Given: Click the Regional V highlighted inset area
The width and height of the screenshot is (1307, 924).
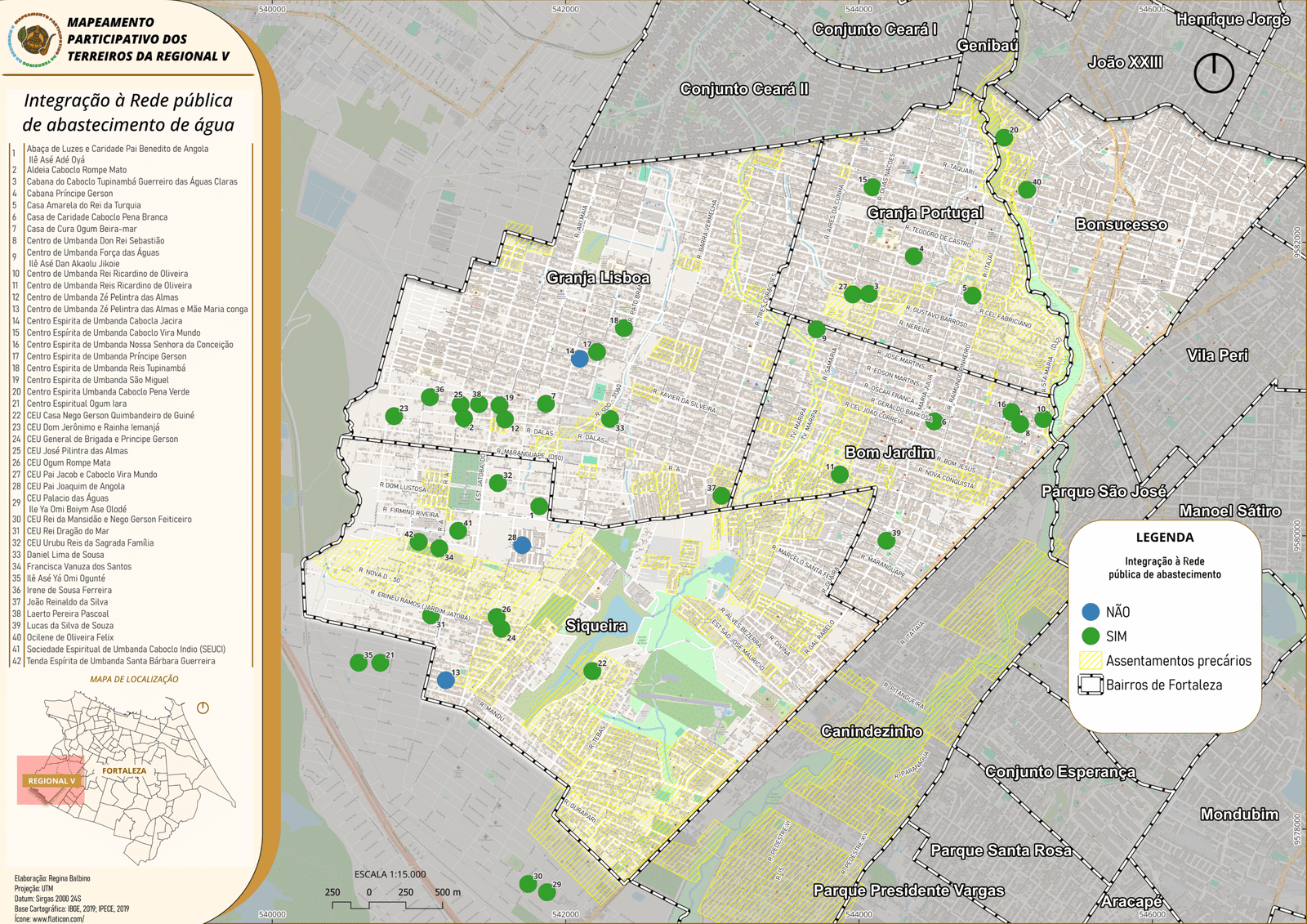Looking at the screenshot, I should pyautogui.click(x=51, y=780).
